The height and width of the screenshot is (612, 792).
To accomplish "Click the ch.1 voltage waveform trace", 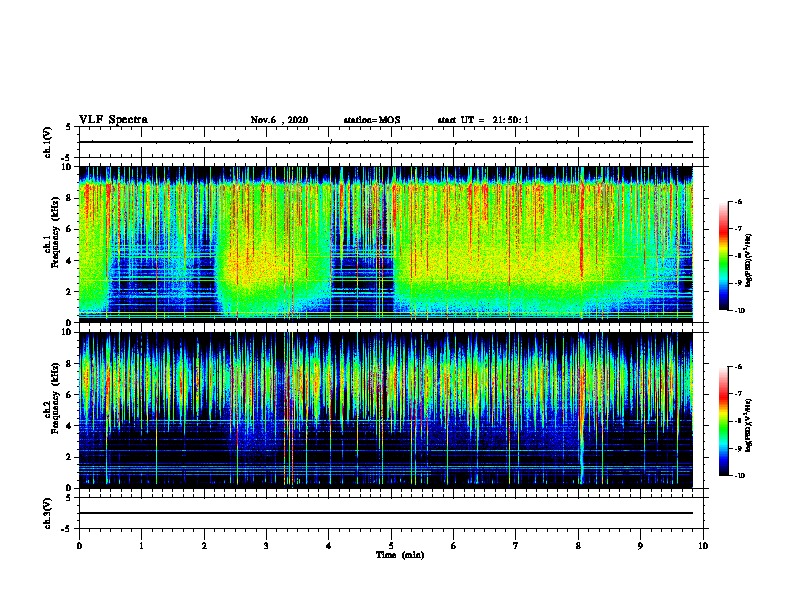I will pyautogui.click(x=386, y=142).
